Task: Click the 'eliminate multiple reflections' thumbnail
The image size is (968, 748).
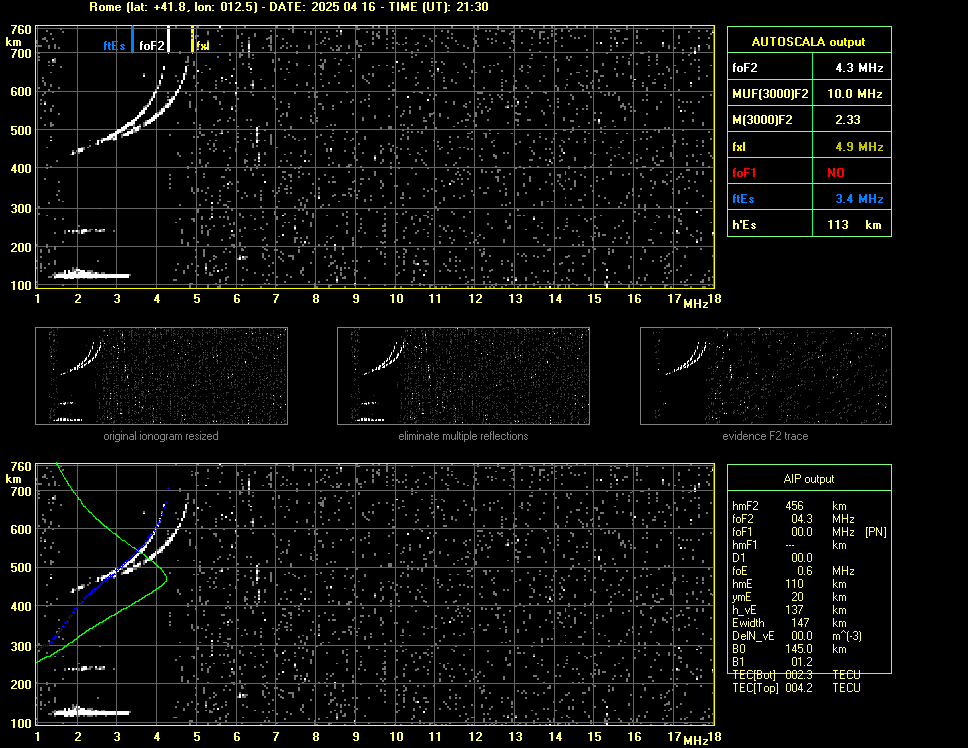Action: (463, 376)
